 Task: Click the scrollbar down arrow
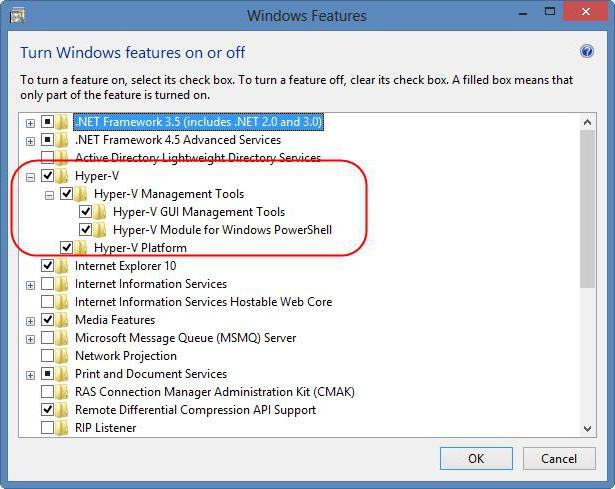point(588,428)
